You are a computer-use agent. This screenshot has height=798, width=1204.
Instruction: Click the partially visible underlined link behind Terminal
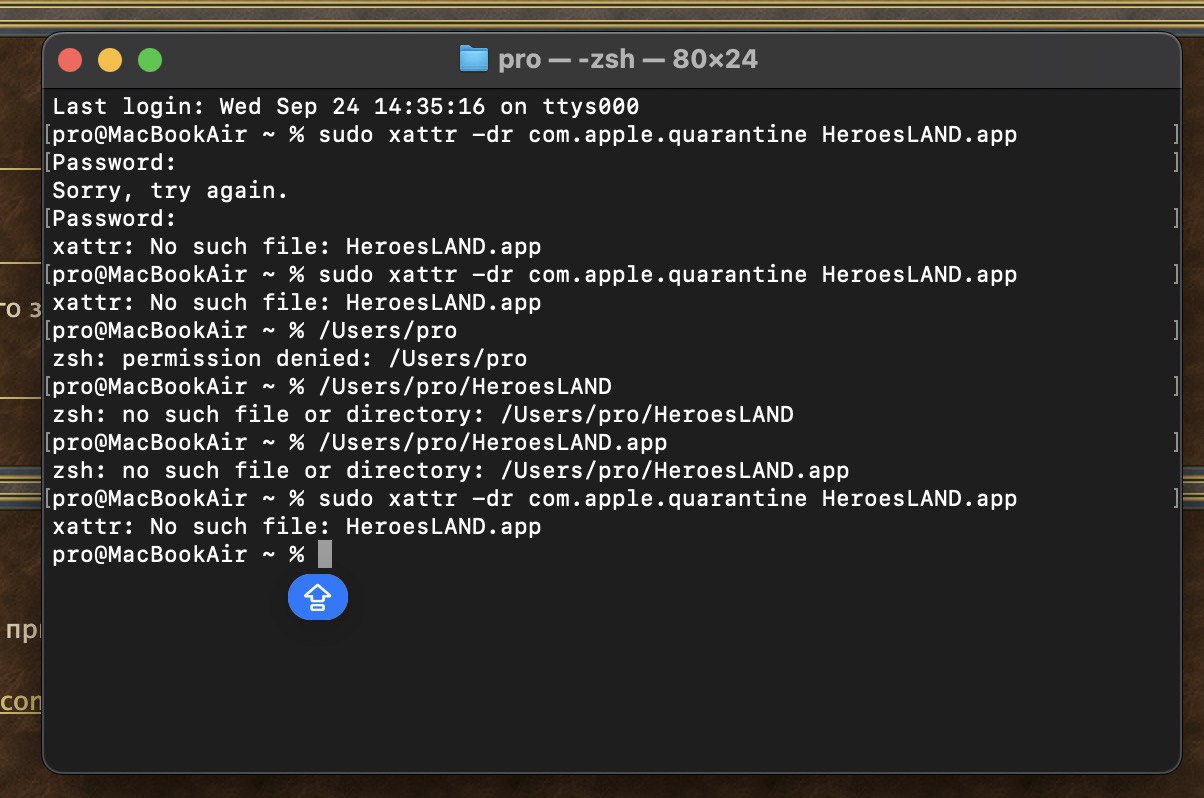21,702
